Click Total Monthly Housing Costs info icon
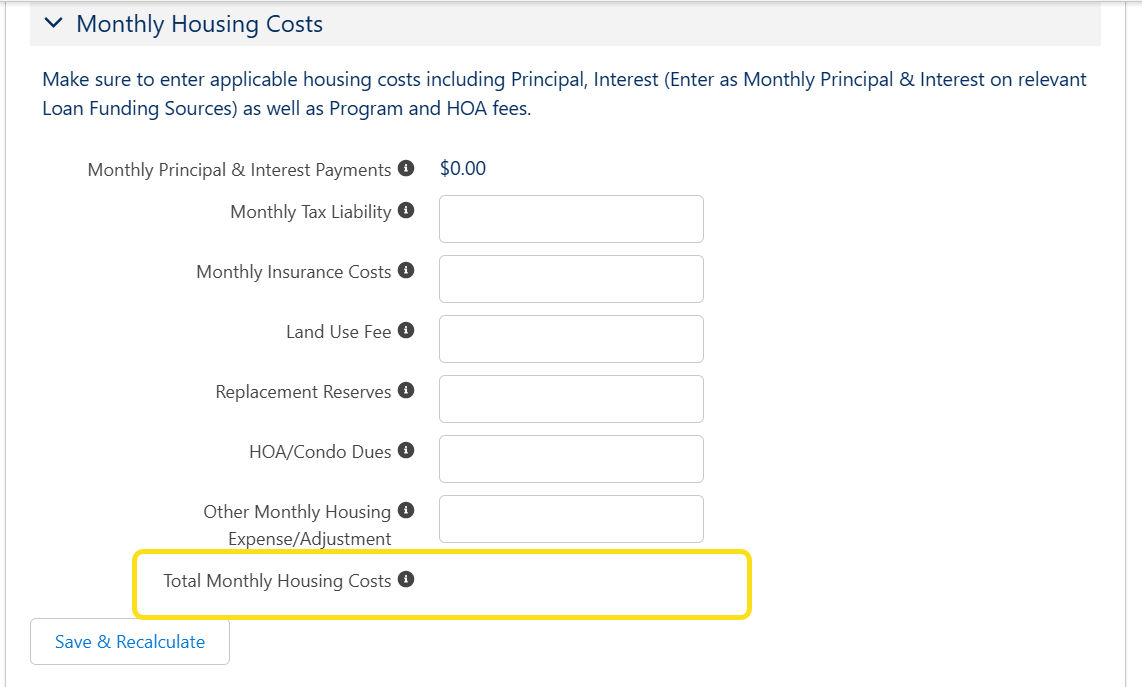Image resolution: width=1142 pixels, height=687 pixels. pos(406,580)
